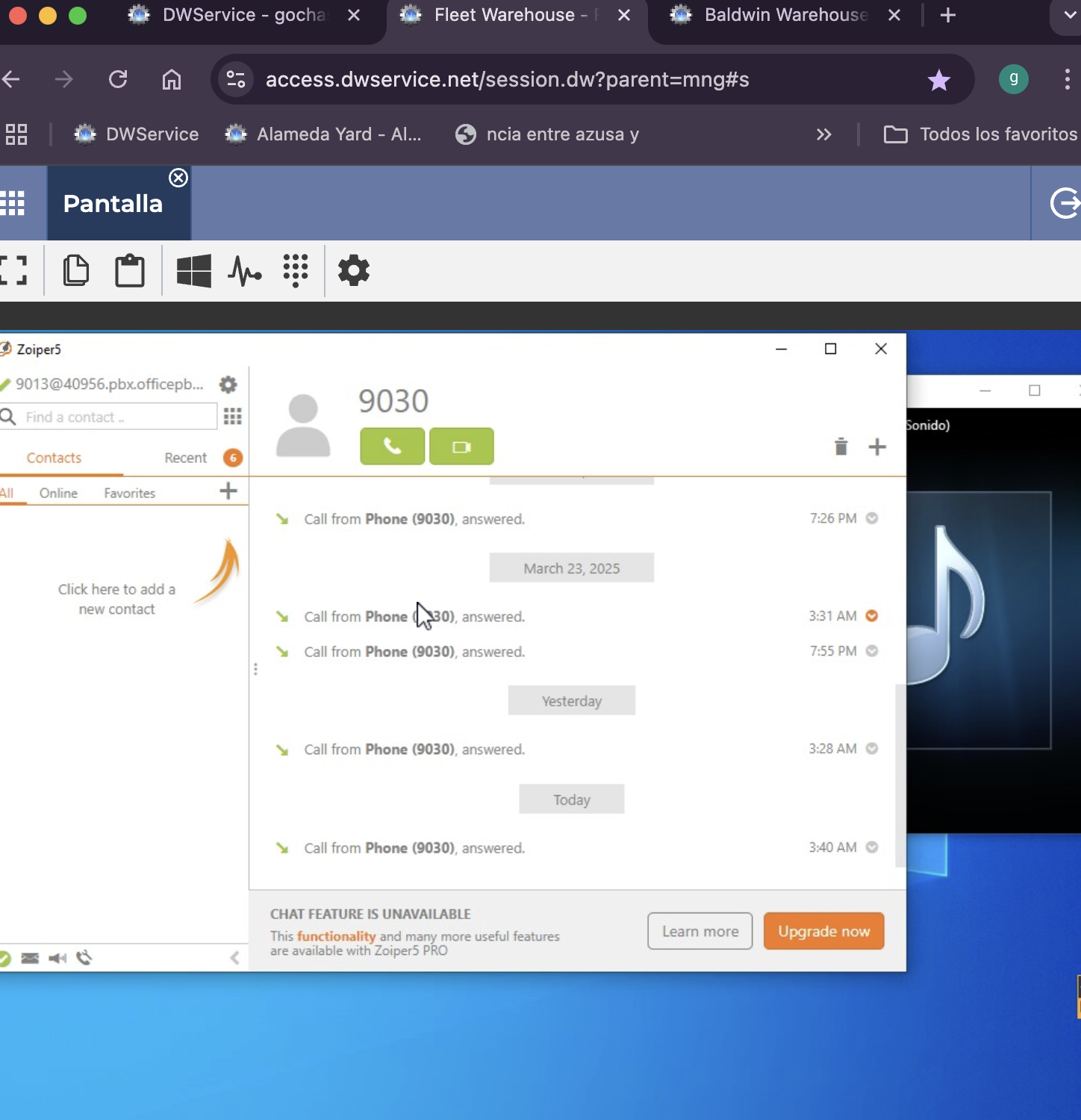Viewport: 1081px width, 1120px height.
Task: Click the Zoiper speaker audio icon
Action: (x=57, y=958)
